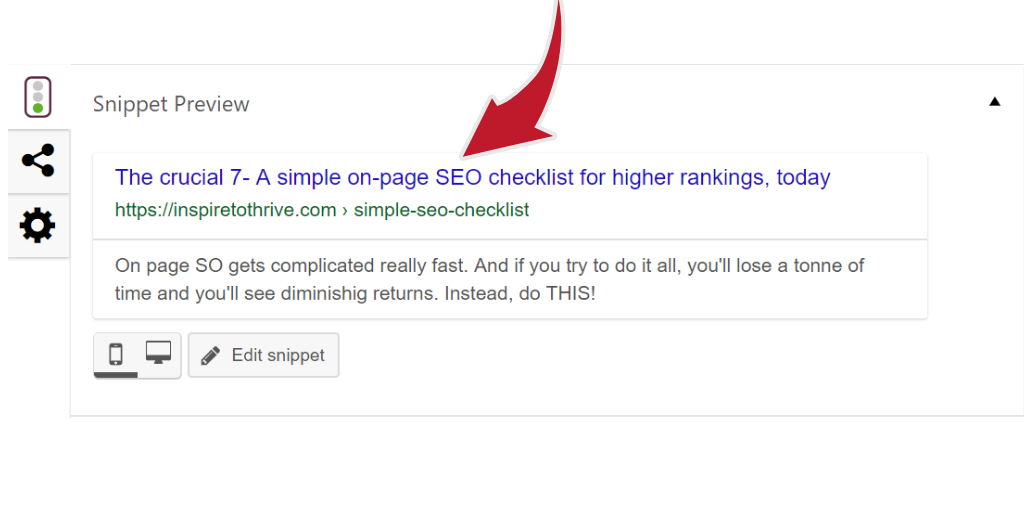Click the description line starting "On page SO"
The width and height of the screenshot is (1024, 512).
pos(490,266)
